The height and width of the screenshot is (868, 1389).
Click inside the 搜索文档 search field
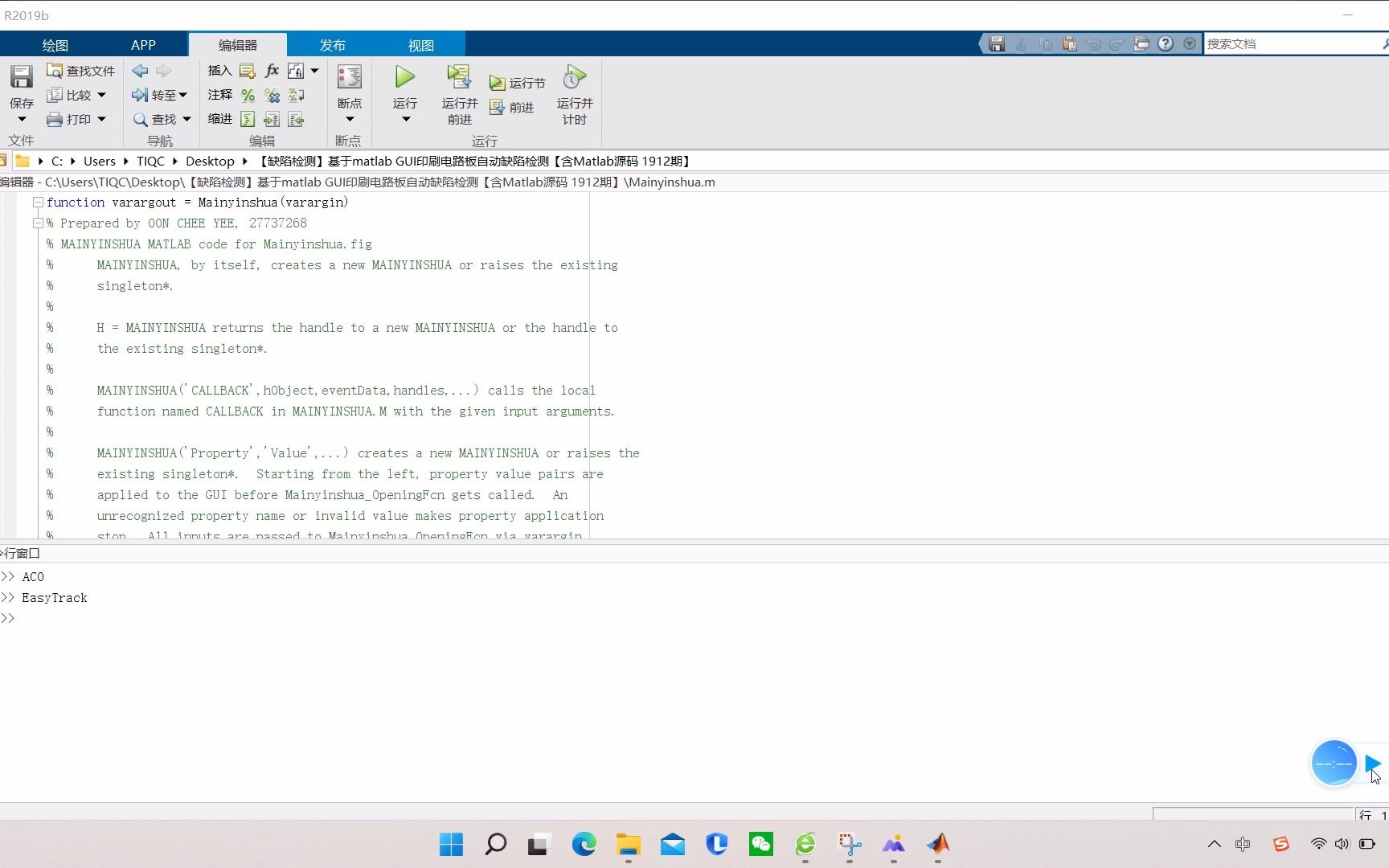pyautogui.click(x=1278, y=43)
